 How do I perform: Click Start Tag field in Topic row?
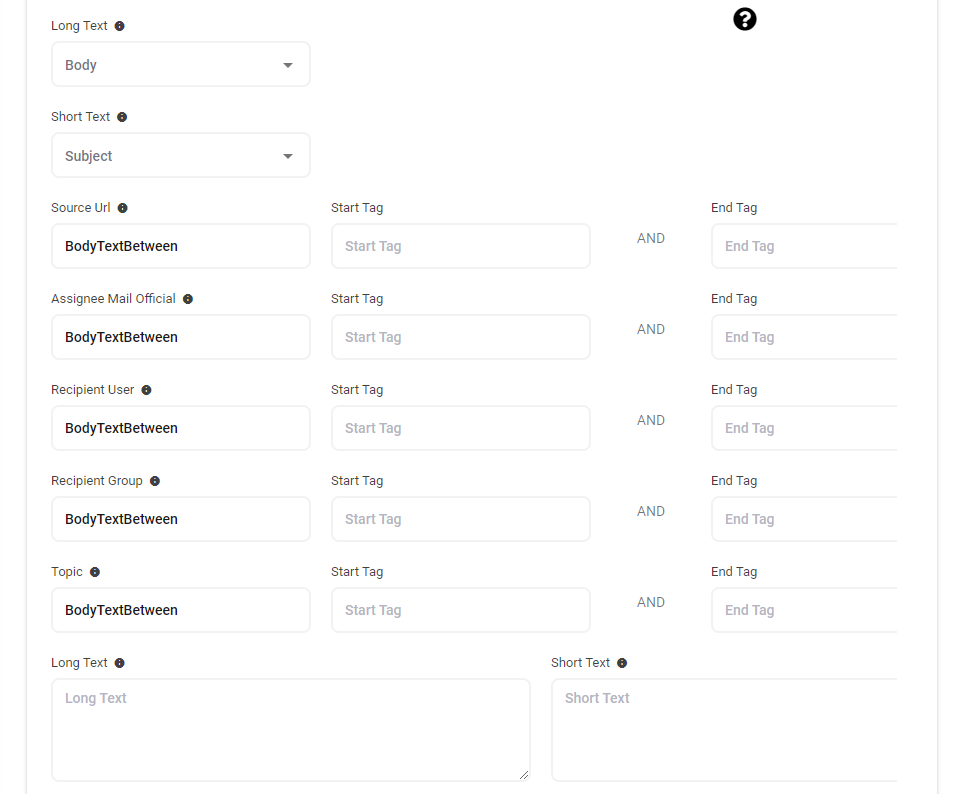pos(460,610)
